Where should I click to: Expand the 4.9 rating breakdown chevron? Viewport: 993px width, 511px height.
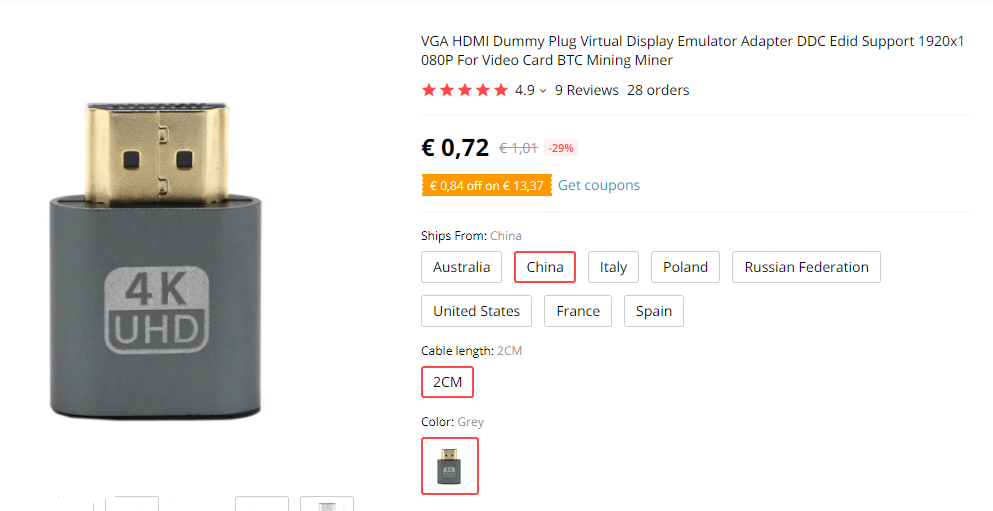pos(543,91)
